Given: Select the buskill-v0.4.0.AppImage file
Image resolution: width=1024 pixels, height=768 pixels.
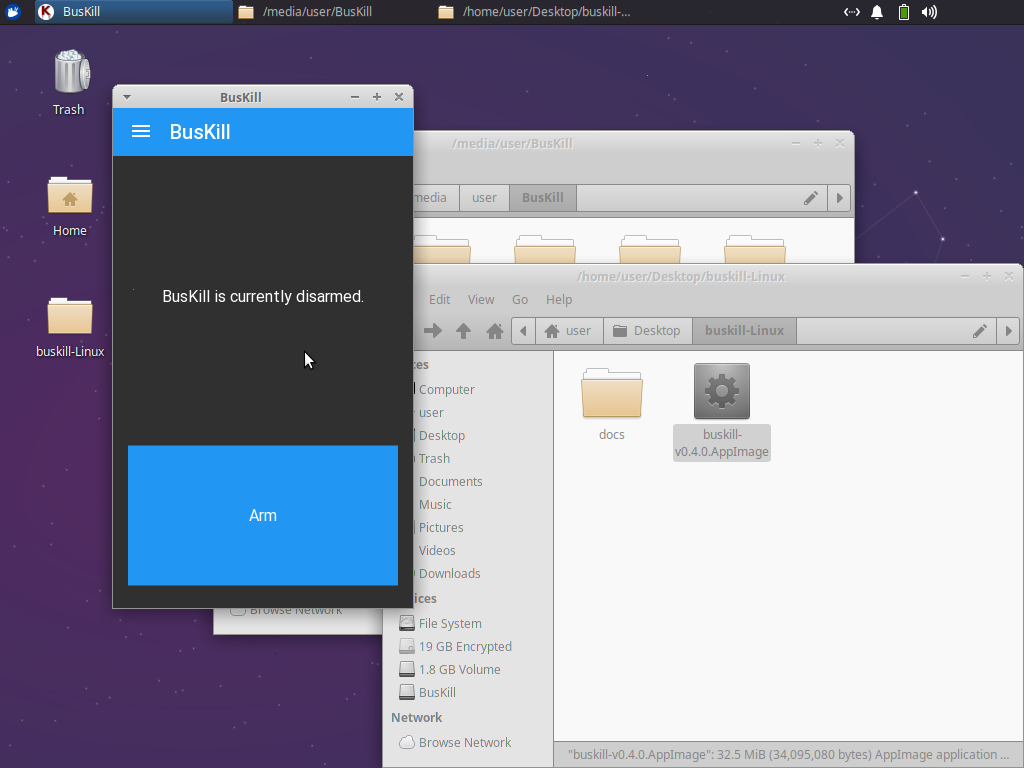Looking at the screenshot, I should [x=722, y=412].
